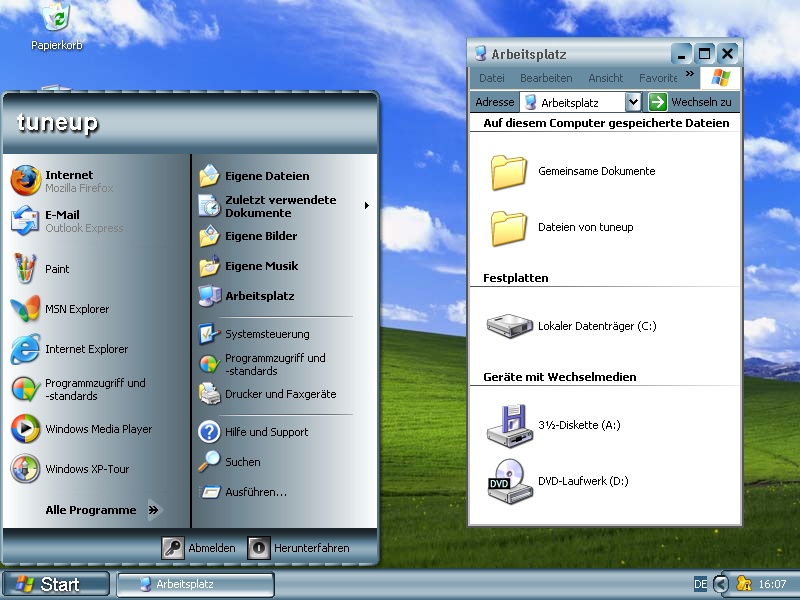800x600 pixels.
Task: Open Eigene Bilder folder
Action: point(248,236)
